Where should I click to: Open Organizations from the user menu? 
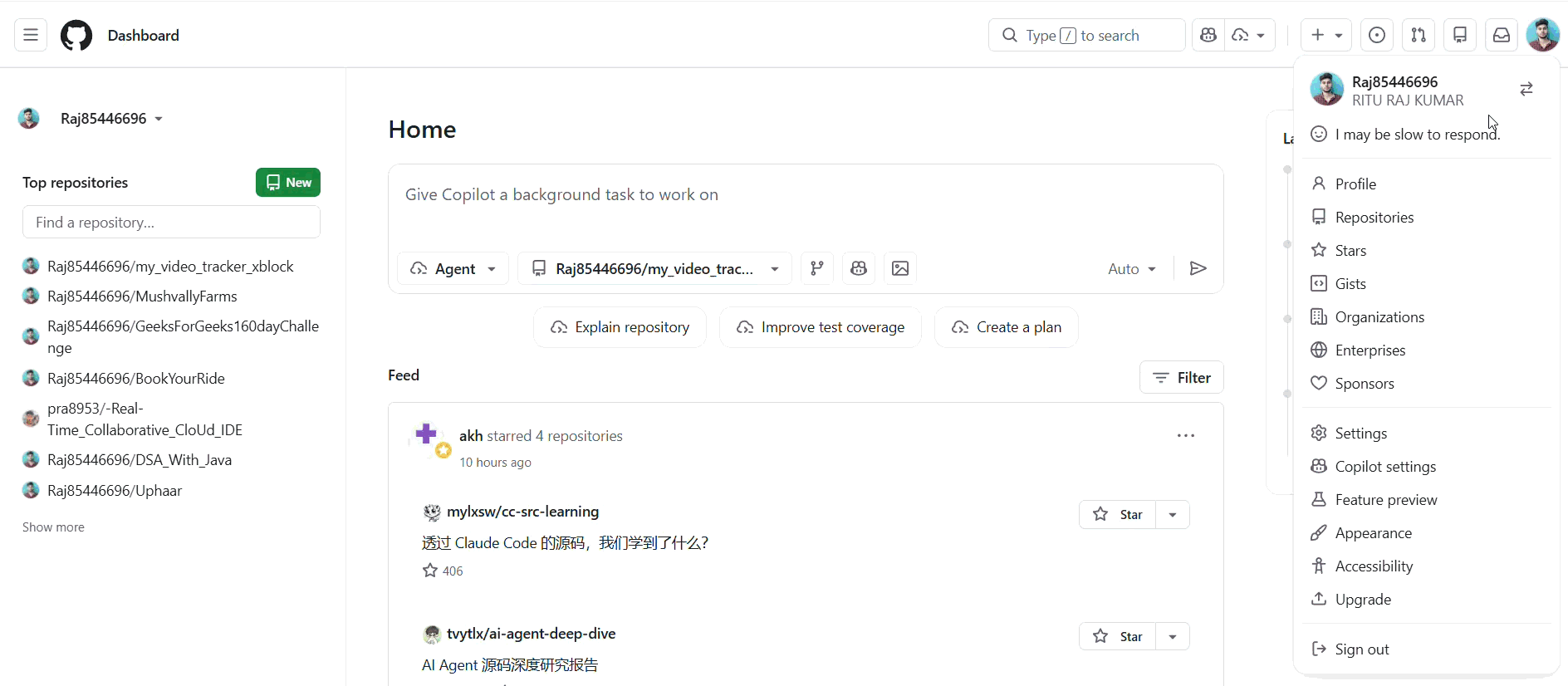pyautogui.click(x=1426, y=316)
